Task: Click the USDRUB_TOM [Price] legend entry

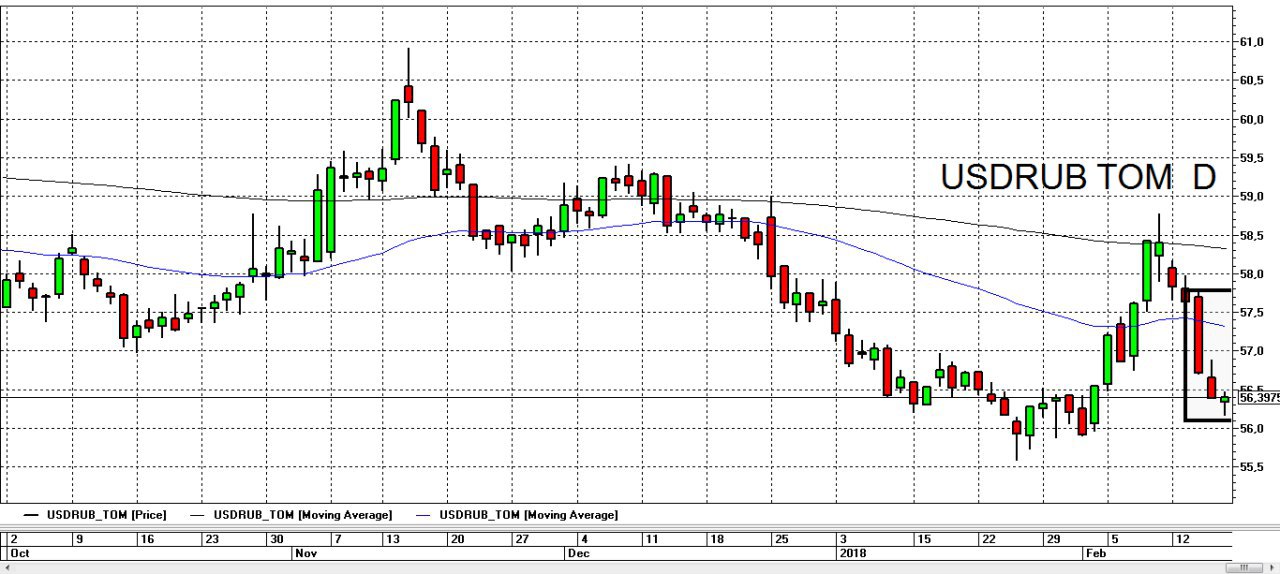Action: coord(96,515)
